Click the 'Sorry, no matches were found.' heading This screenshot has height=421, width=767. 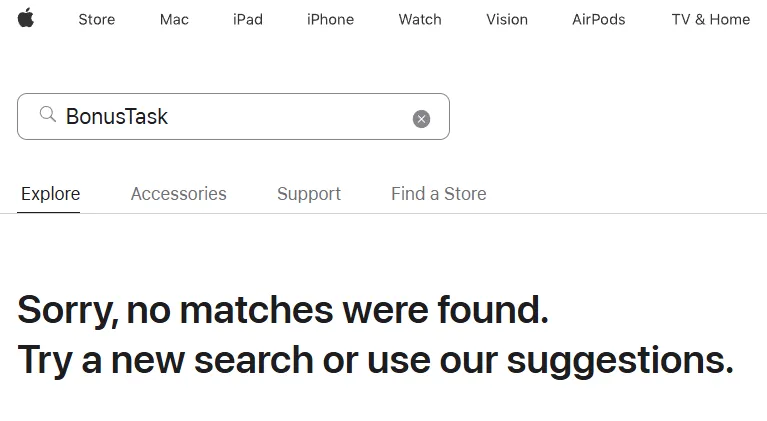coord(283,310)
